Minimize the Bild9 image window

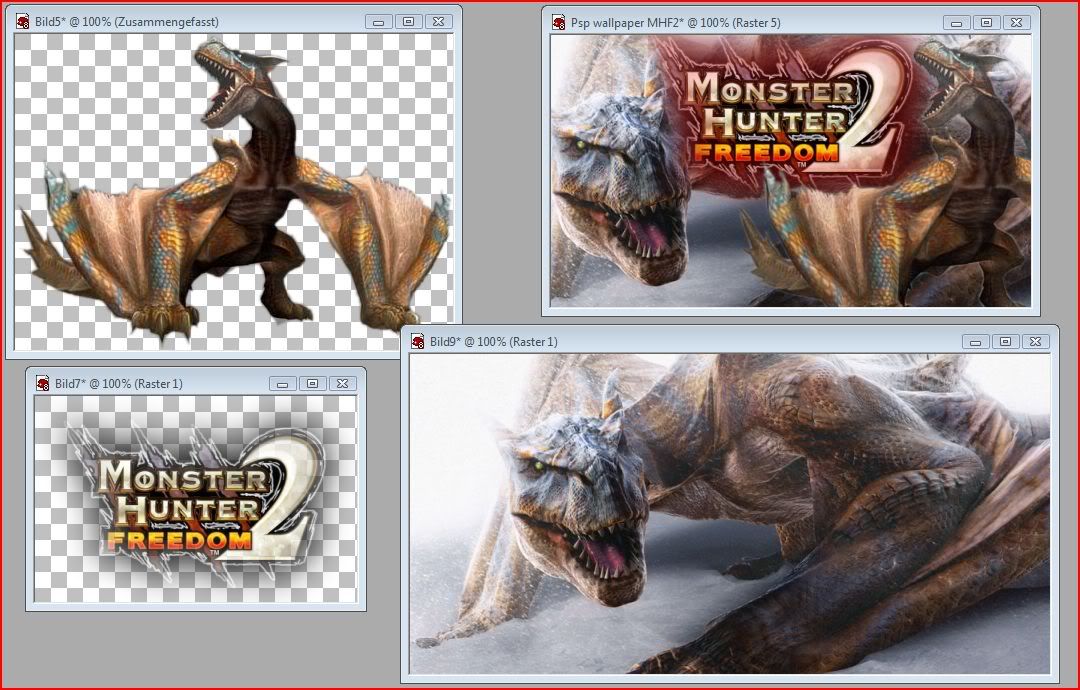click(x=975, y=342)
